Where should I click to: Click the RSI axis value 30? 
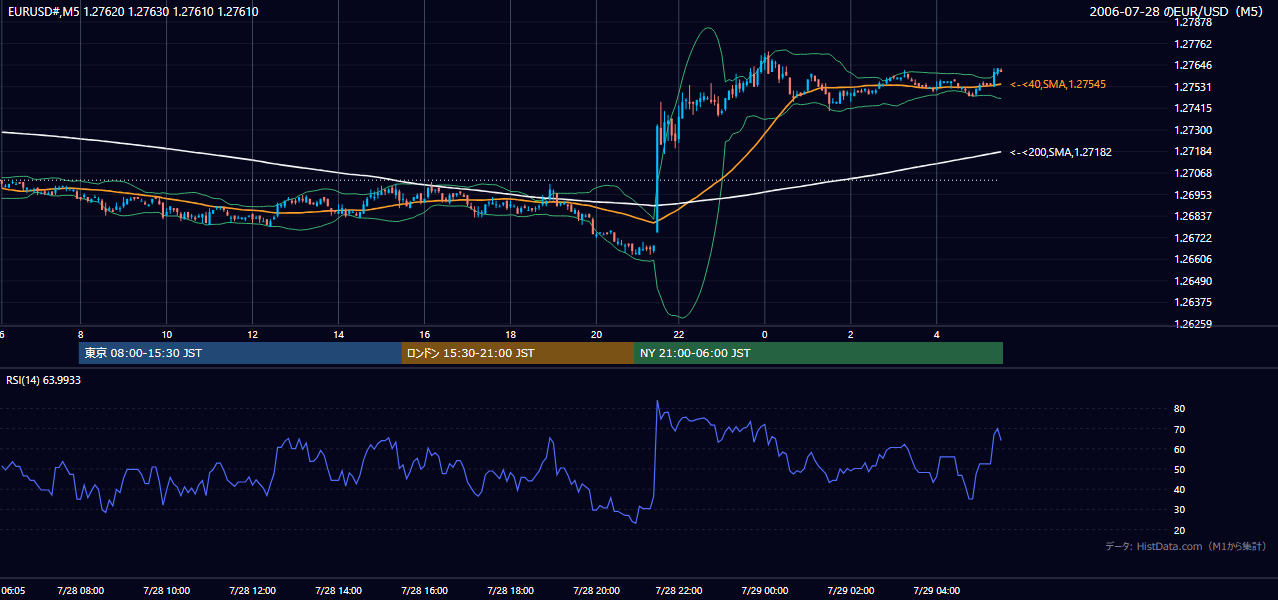(x=1179, y=511)
